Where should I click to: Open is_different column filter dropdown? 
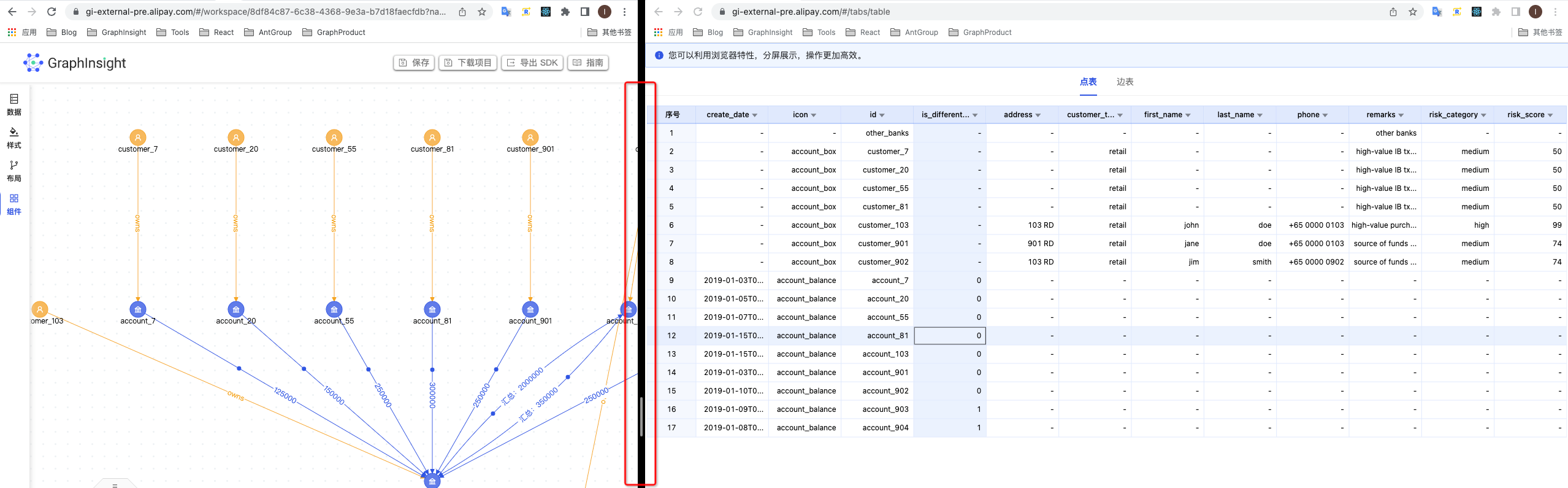pos(975,115)
